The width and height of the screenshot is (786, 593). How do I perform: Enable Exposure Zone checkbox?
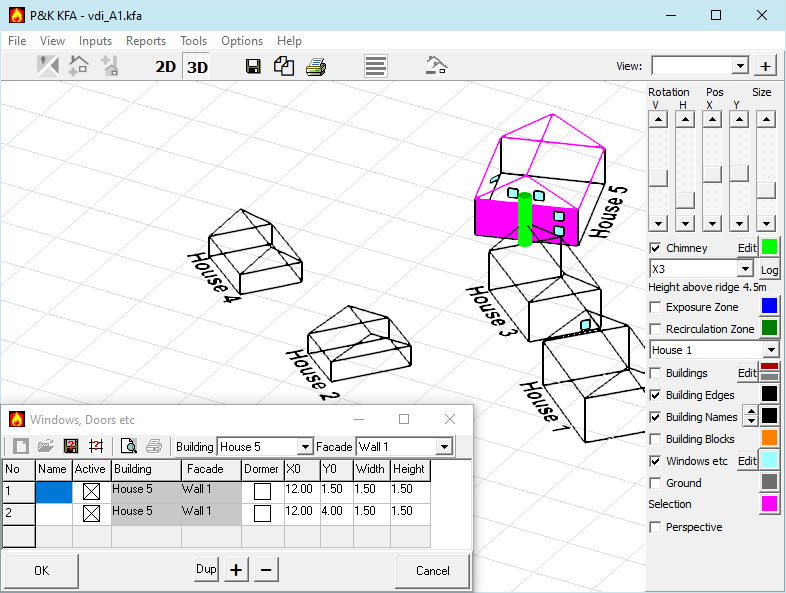pyautogui.click(x=655, y=307)
